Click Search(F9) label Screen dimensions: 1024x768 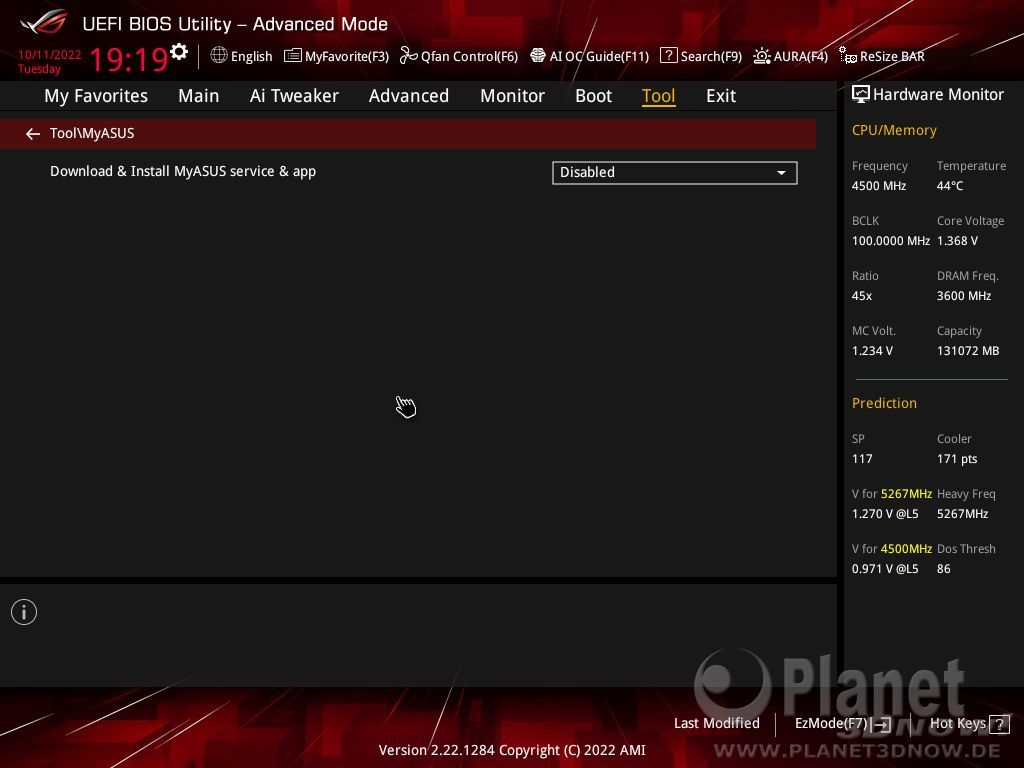[711, 56]
